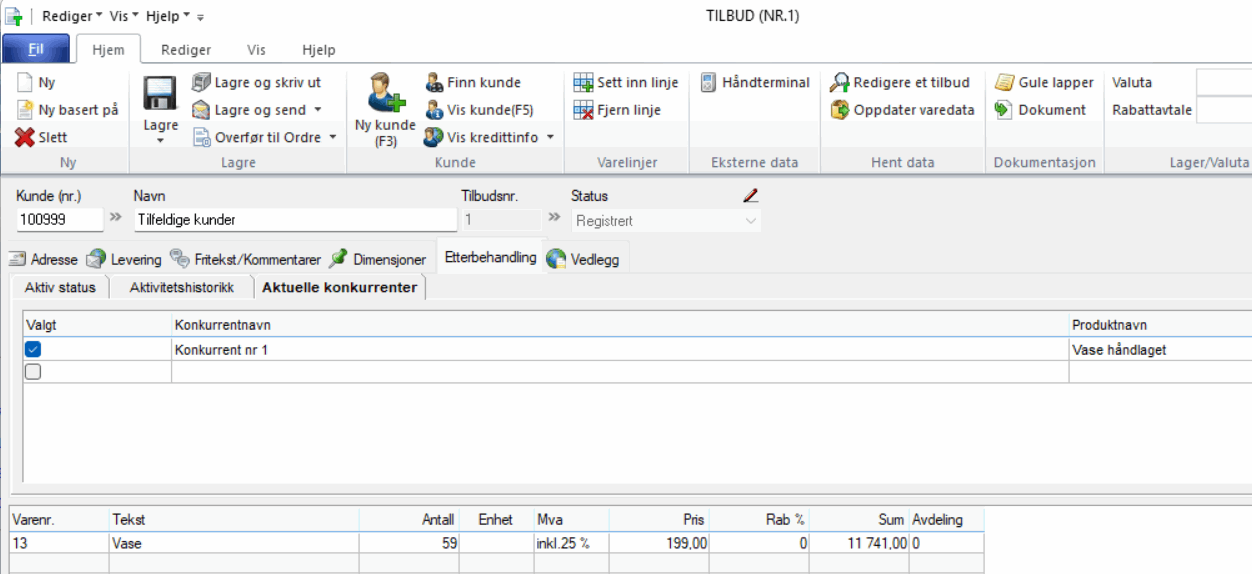The image size is (1252, 574).
Task: Expand the Status dropdown showing Registrert
Action: pyautogui.click(x=751, y=221)
